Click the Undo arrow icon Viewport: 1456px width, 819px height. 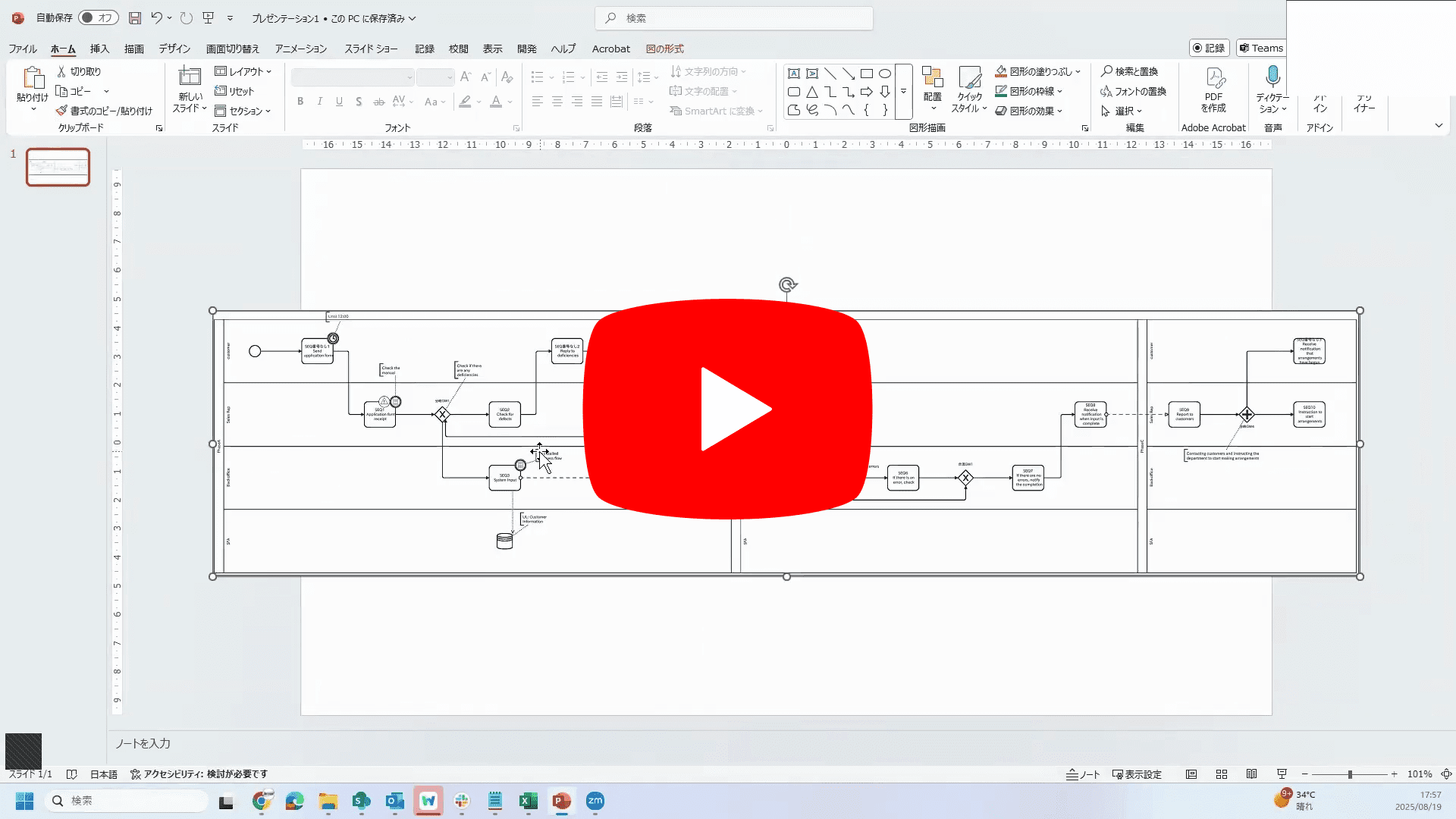[156, 17]
